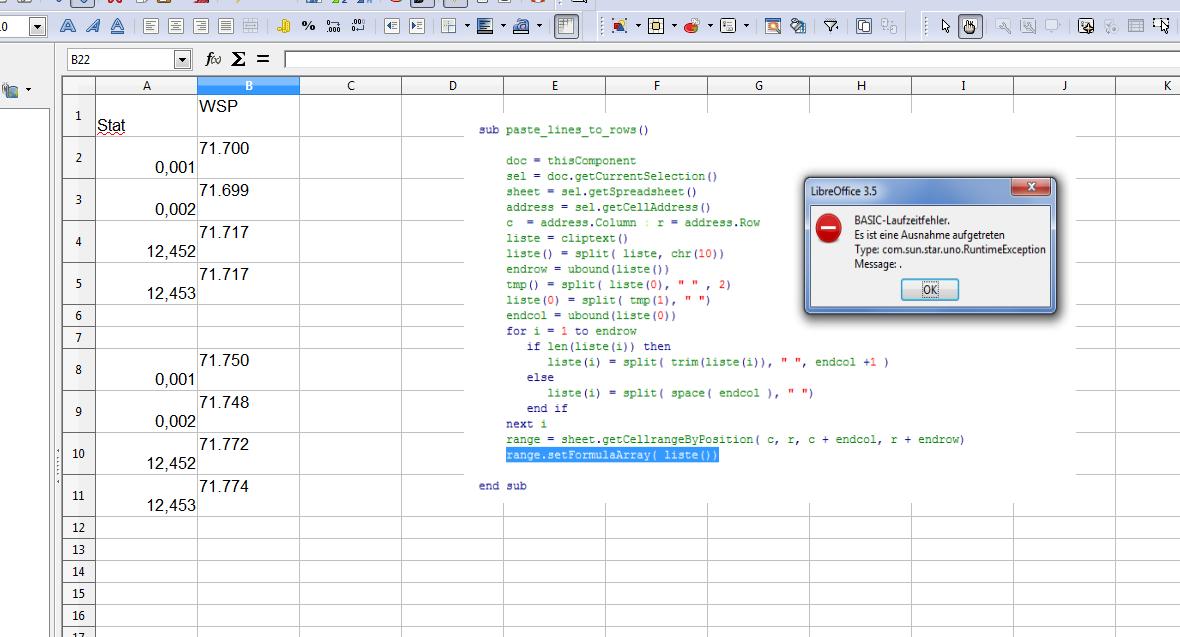
Task: Click cell containing 'Stat'
Action: pos(147,115)
